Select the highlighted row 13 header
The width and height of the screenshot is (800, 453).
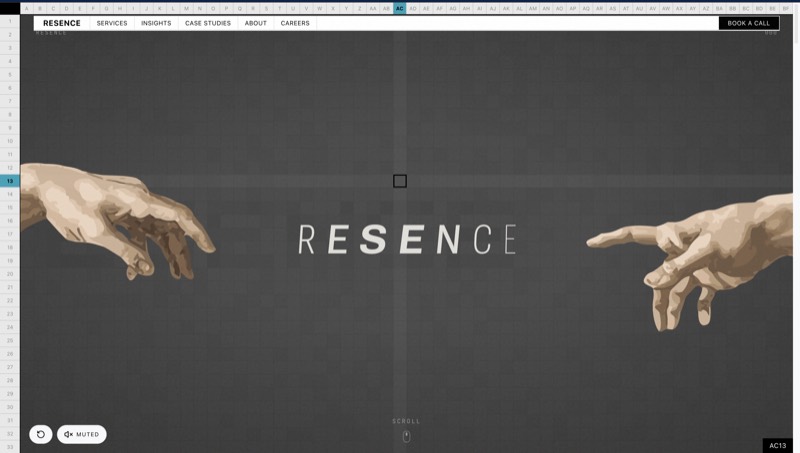[10, 181]
